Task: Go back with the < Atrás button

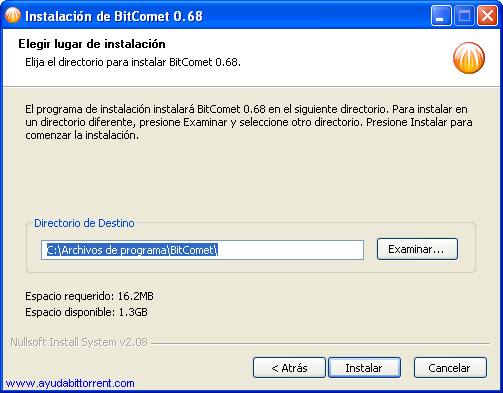Action: click(289, 368)
